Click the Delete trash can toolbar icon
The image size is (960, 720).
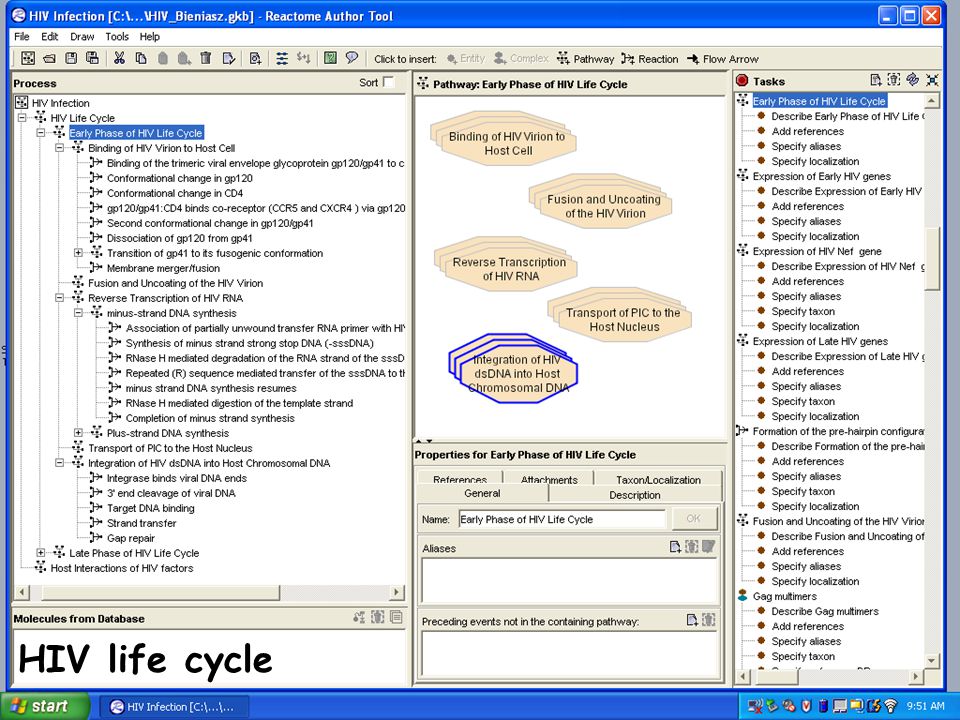[x=206, y=58]
